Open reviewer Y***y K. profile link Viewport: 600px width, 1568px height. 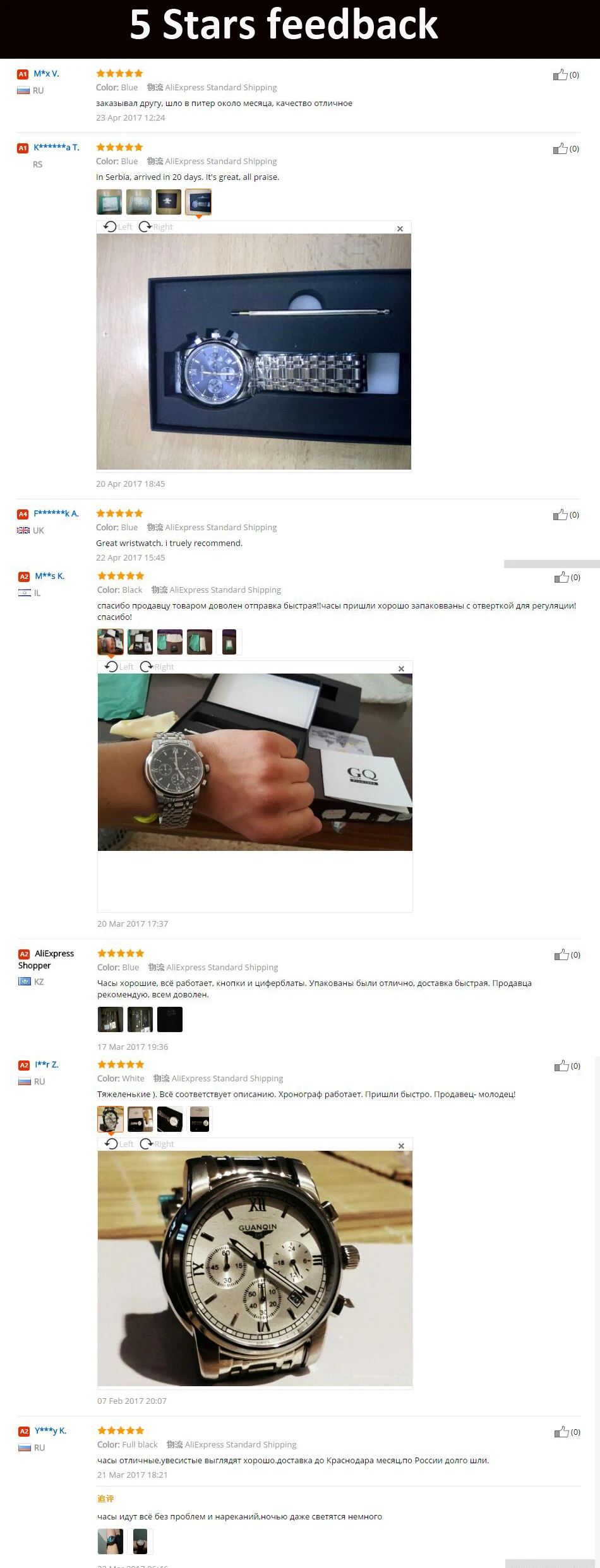pos(51,1430)
